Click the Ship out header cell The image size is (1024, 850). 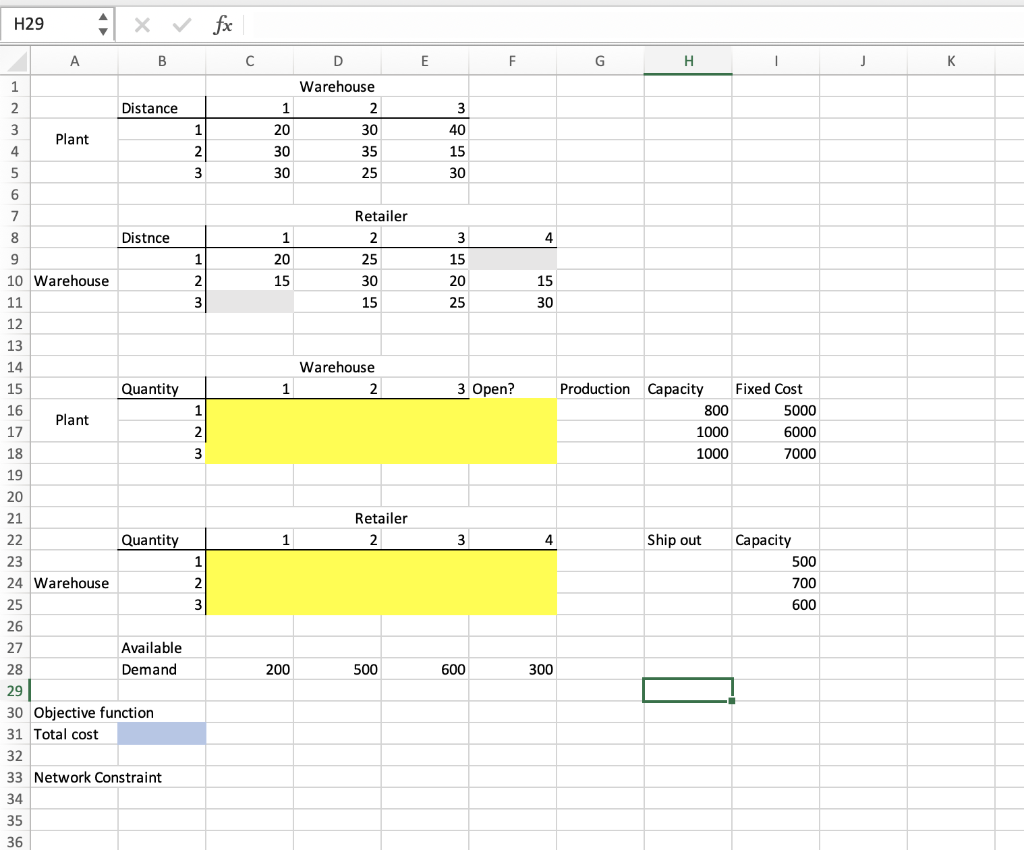[x=687, y=540]
